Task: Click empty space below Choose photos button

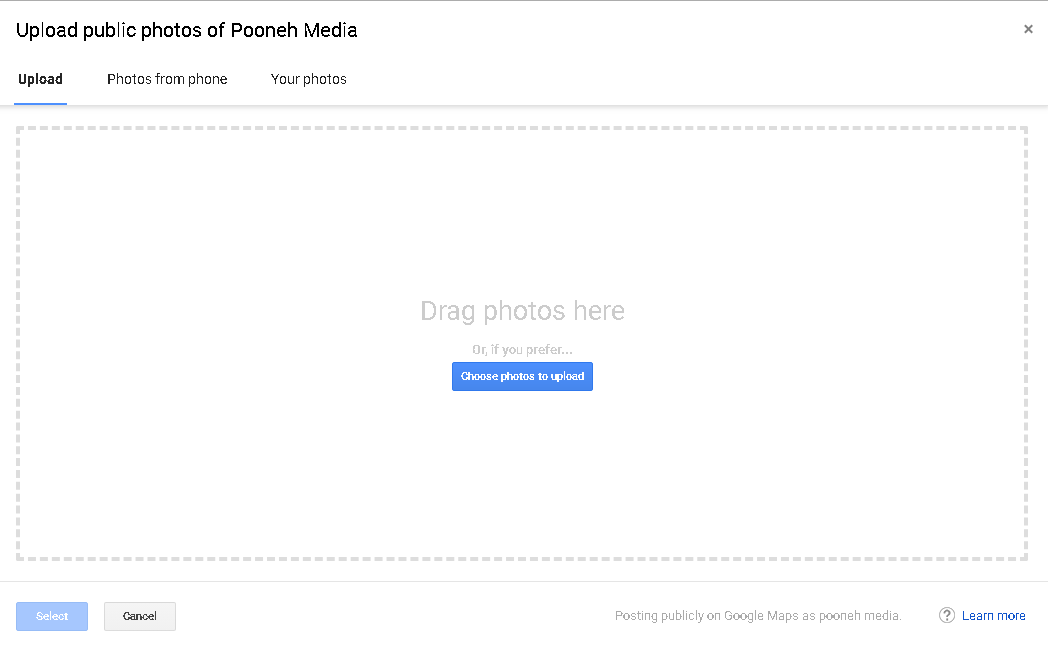Action: tap(522, 470)
